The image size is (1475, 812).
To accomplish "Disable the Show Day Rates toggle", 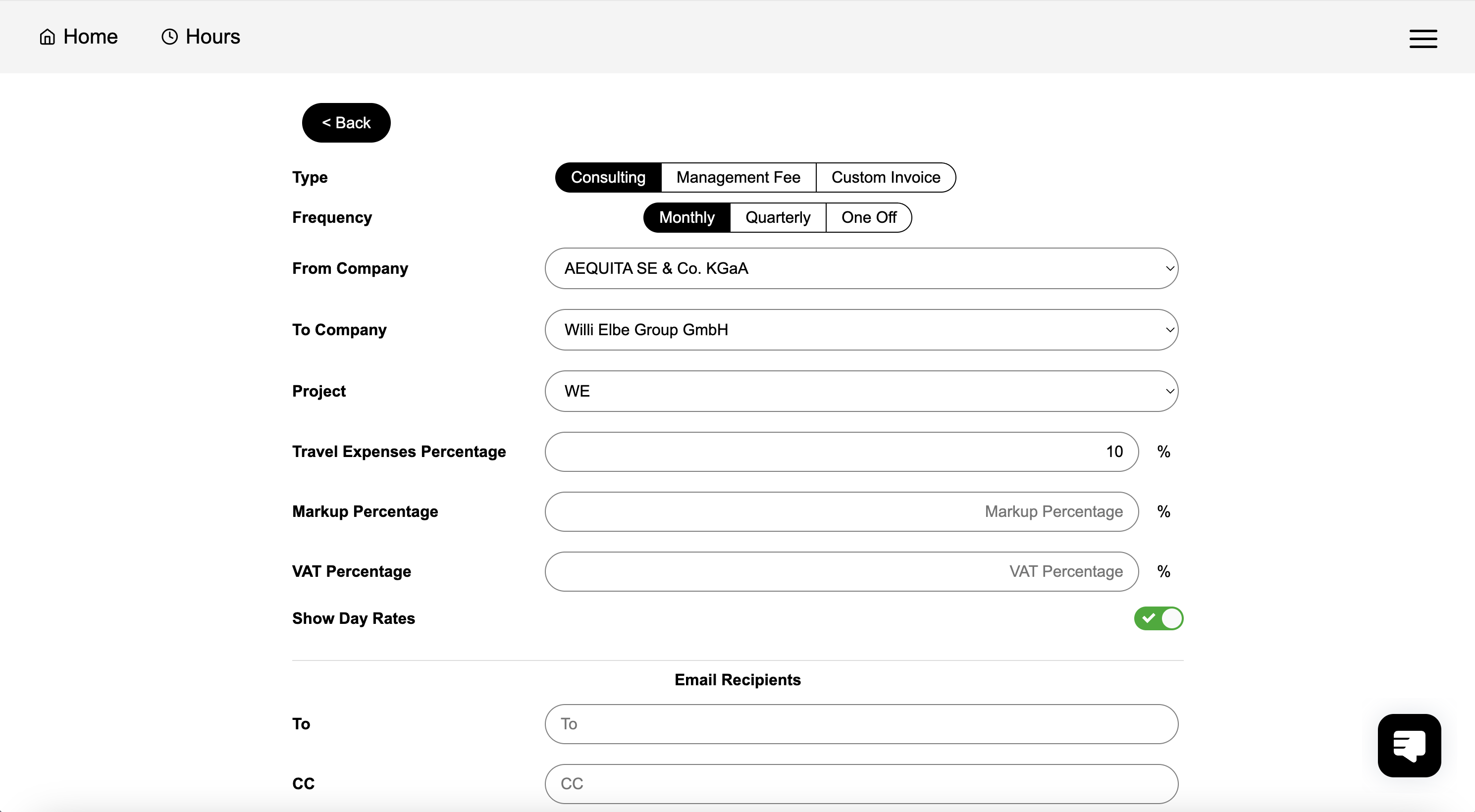I will (x=1158, y=618).
